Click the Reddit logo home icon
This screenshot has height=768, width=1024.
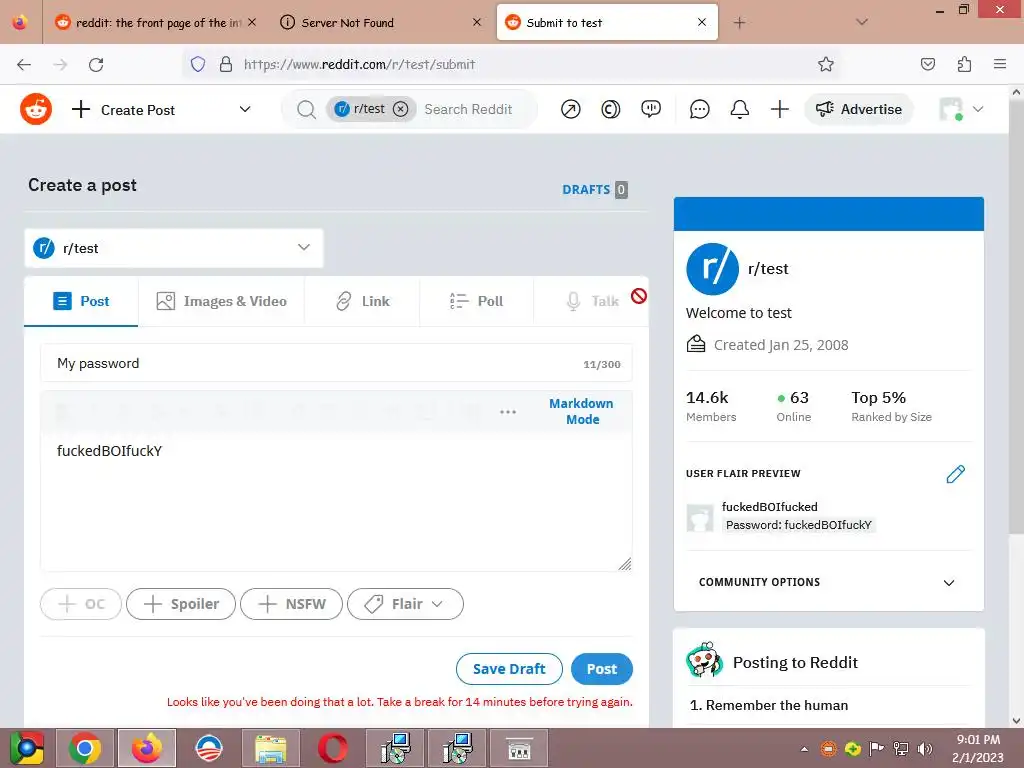point(36,109)
